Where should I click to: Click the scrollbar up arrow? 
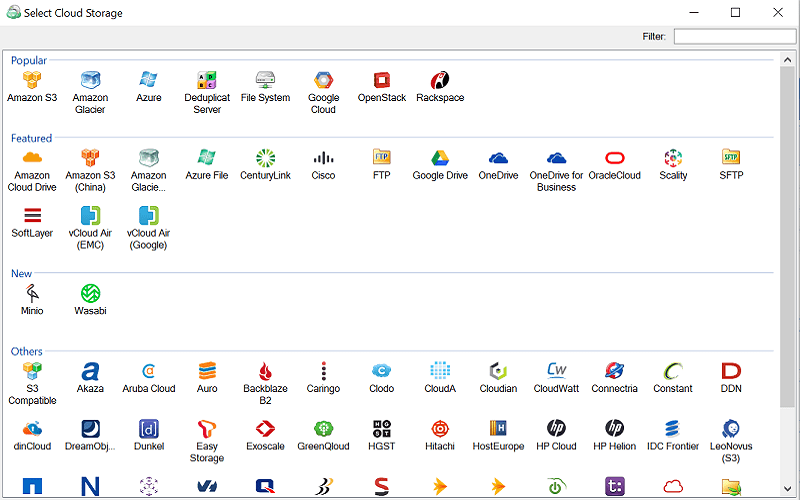tap(787, 60)
